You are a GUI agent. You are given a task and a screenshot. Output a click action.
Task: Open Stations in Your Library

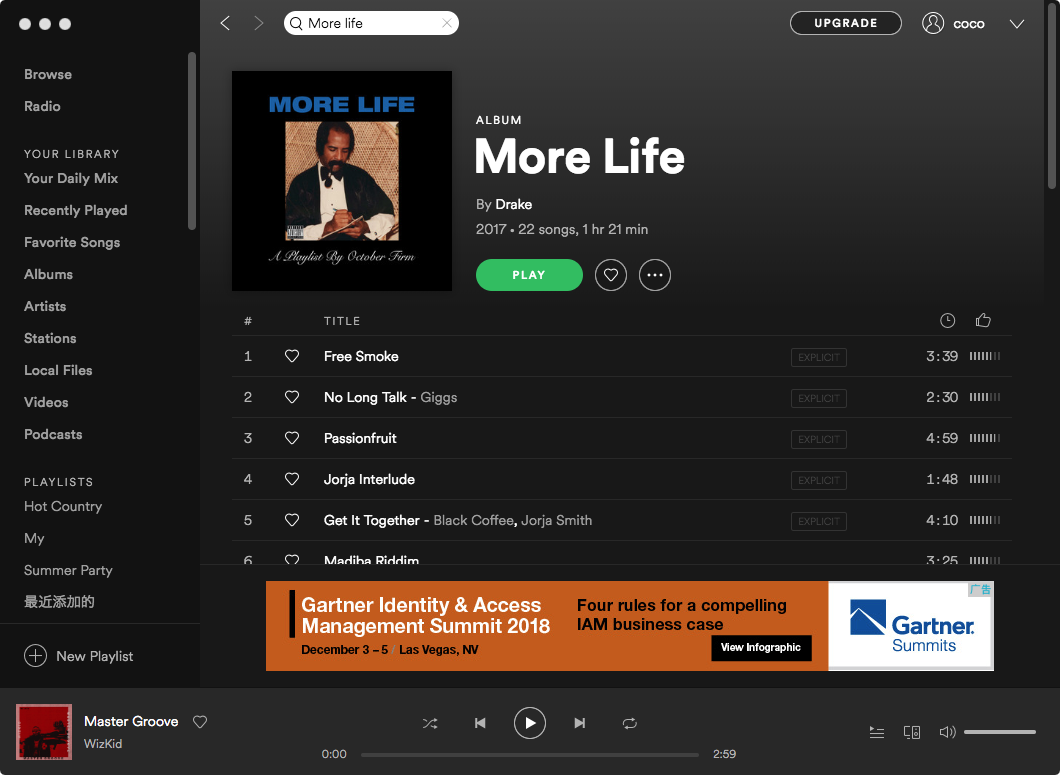[50, 338]
